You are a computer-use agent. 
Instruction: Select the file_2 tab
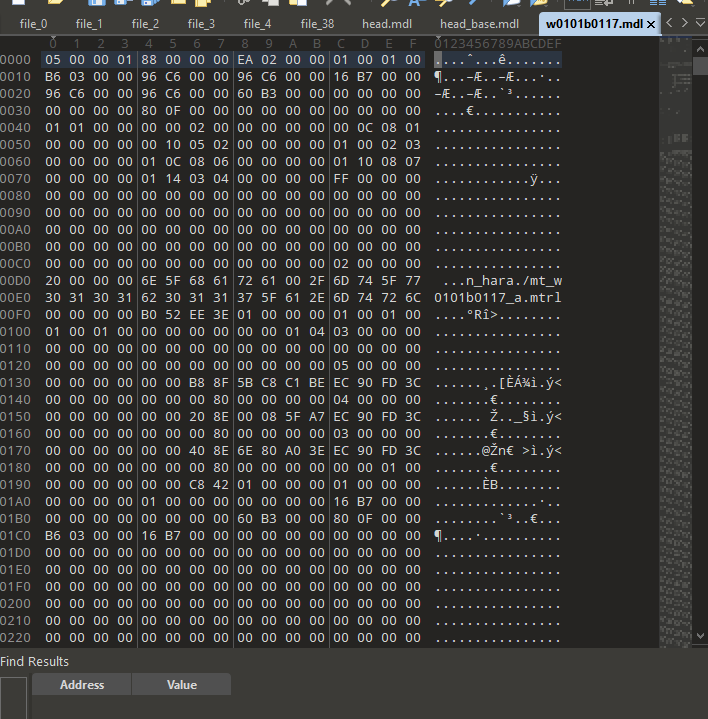(x=145, y=24)
